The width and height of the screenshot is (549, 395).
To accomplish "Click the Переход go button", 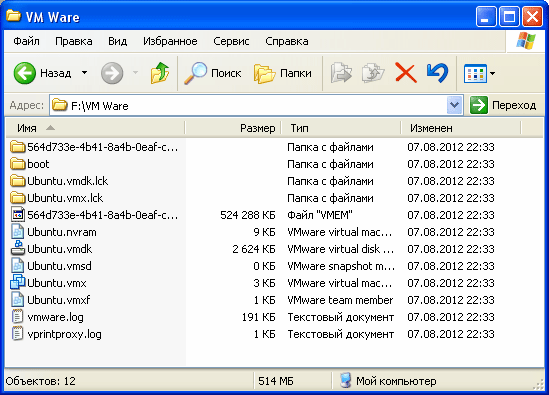I will coord(503,105).
